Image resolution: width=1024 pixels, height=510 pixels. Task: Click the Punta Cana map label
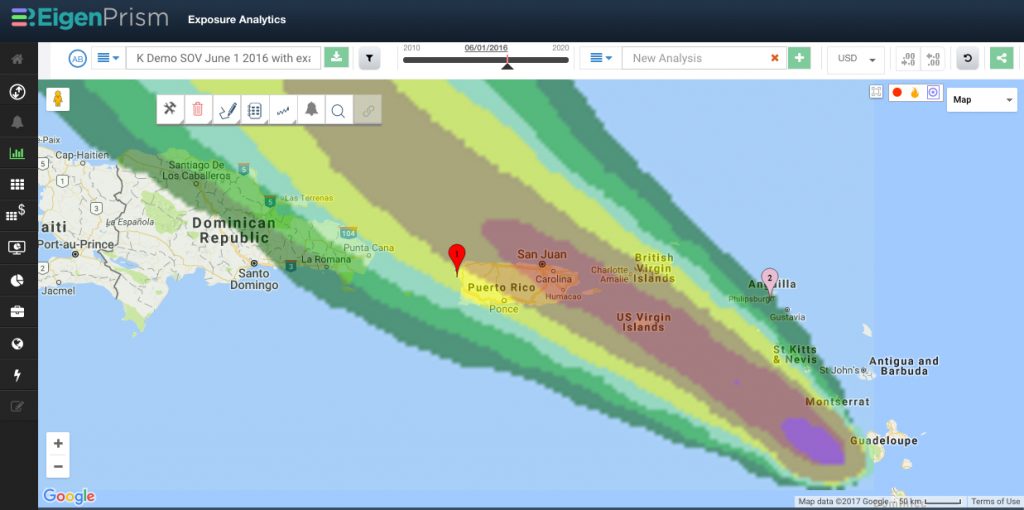point(369,248)
